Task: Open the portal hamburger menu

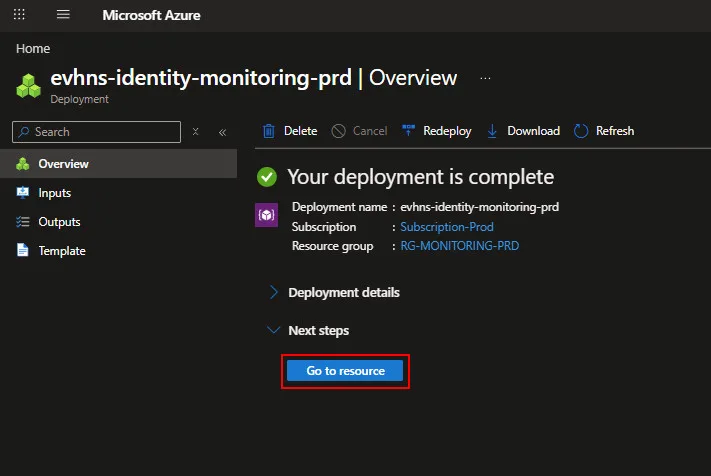Action: (x=63, y=15)
